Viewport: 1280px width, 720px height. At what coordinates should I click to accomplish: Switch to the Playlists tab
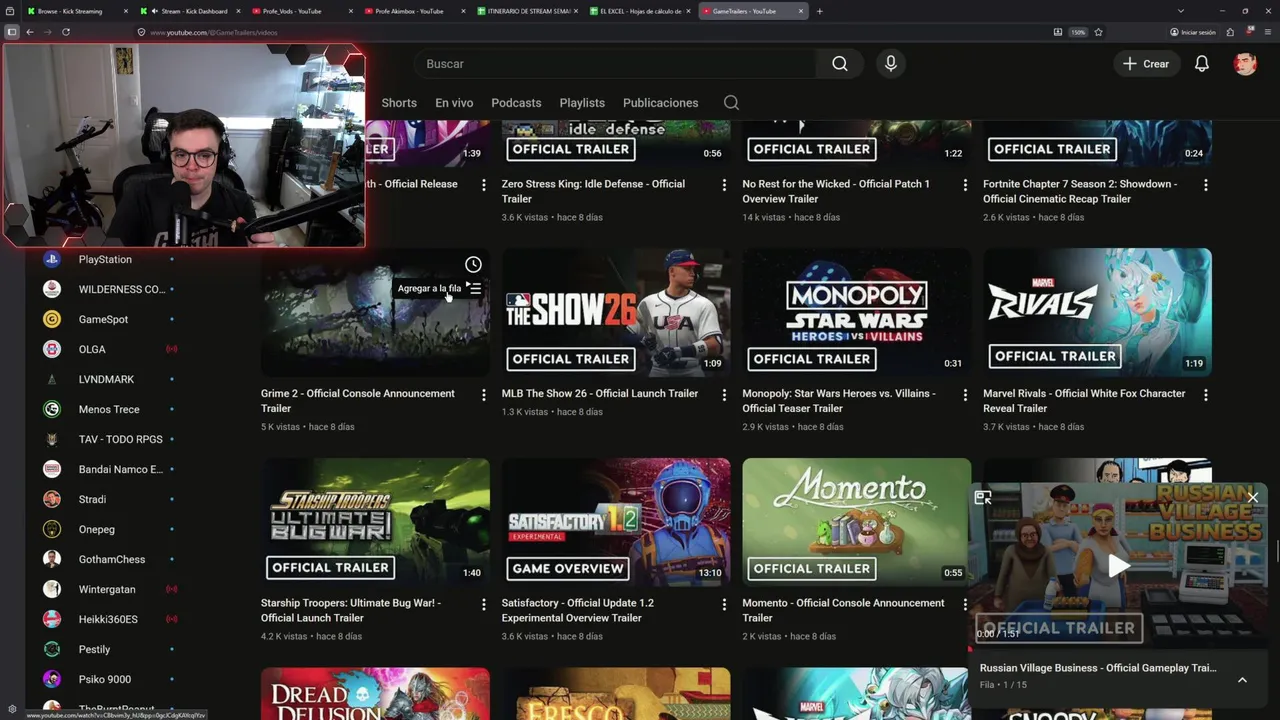click(582, 103)
